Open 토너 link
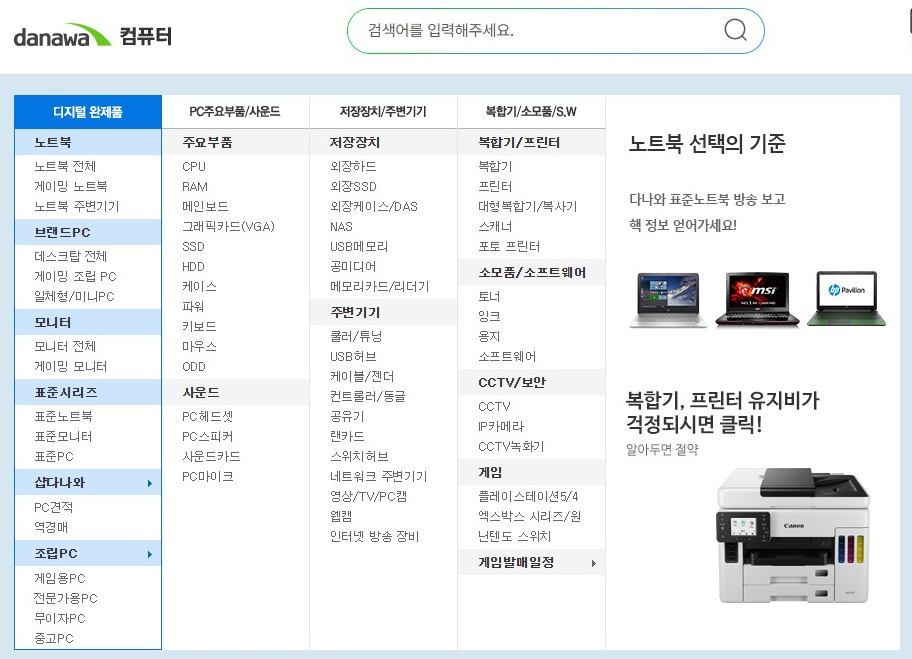 [489, 297]
